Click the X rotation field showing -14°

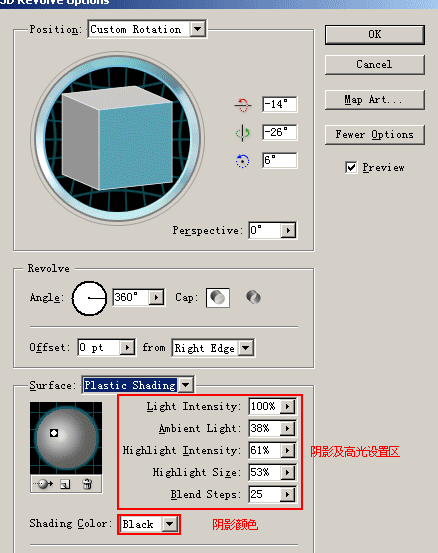280,104
